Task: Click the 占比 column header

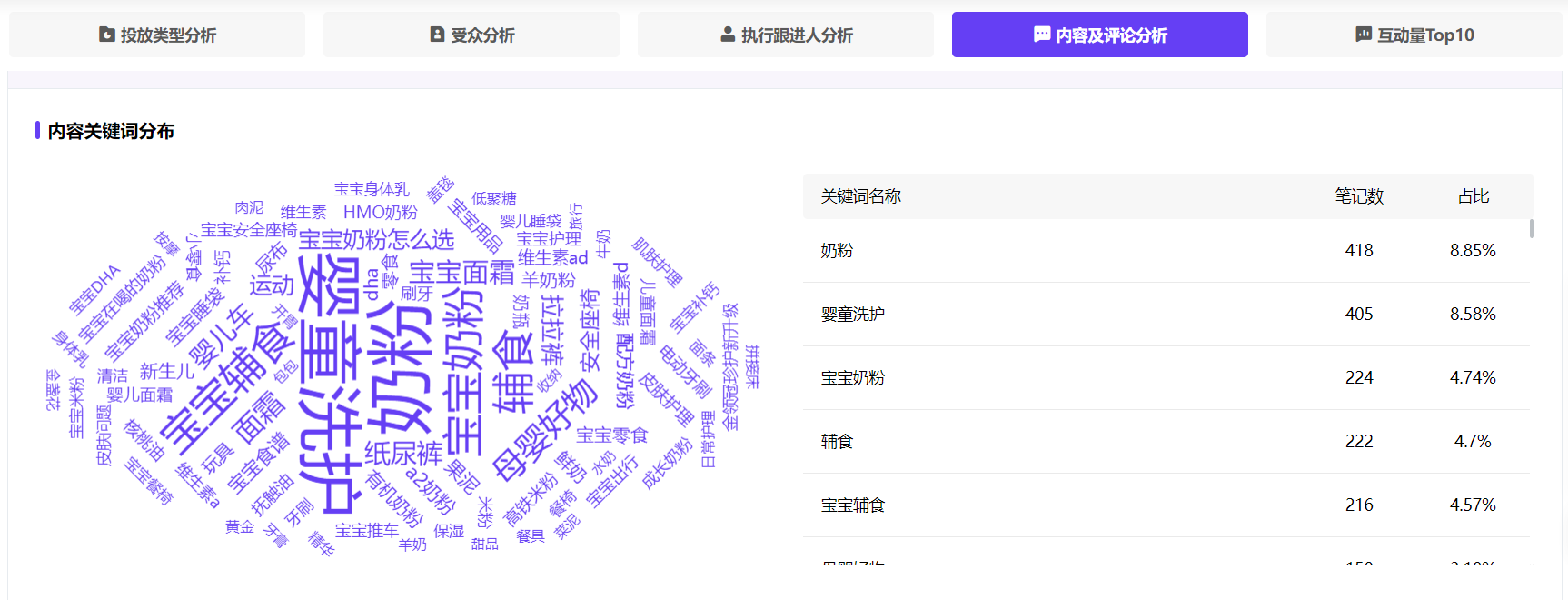Action: [x=1473, y=196]
